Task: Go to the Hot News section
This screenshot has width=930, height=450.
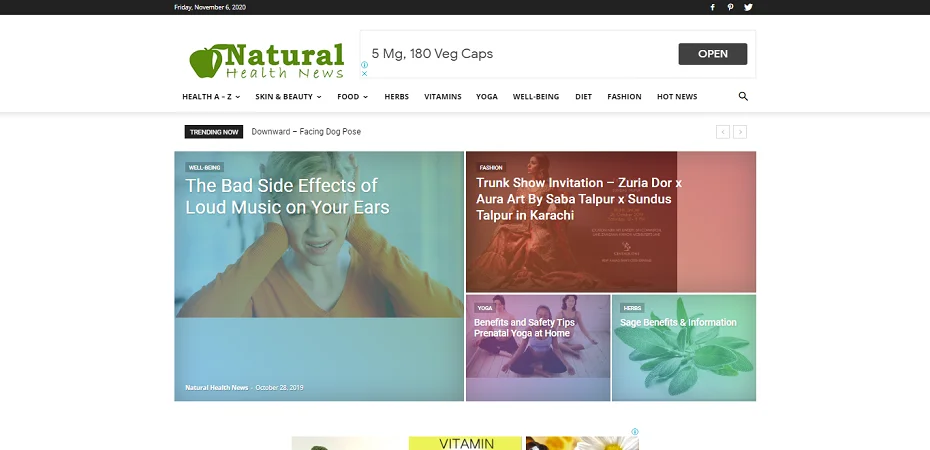Action: 677,97
